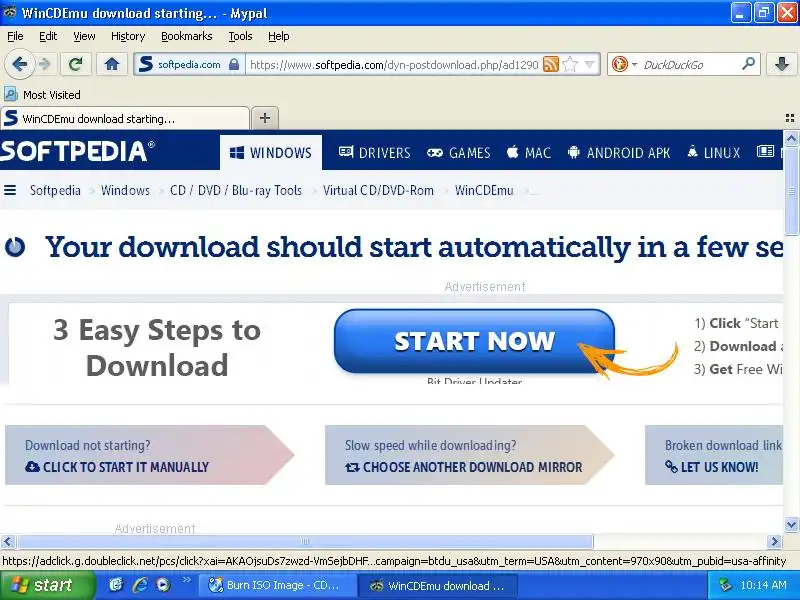Open the ANDROID APK category
Image resolution: width=800 pixels, height=600 pixels.
[619, 153]
